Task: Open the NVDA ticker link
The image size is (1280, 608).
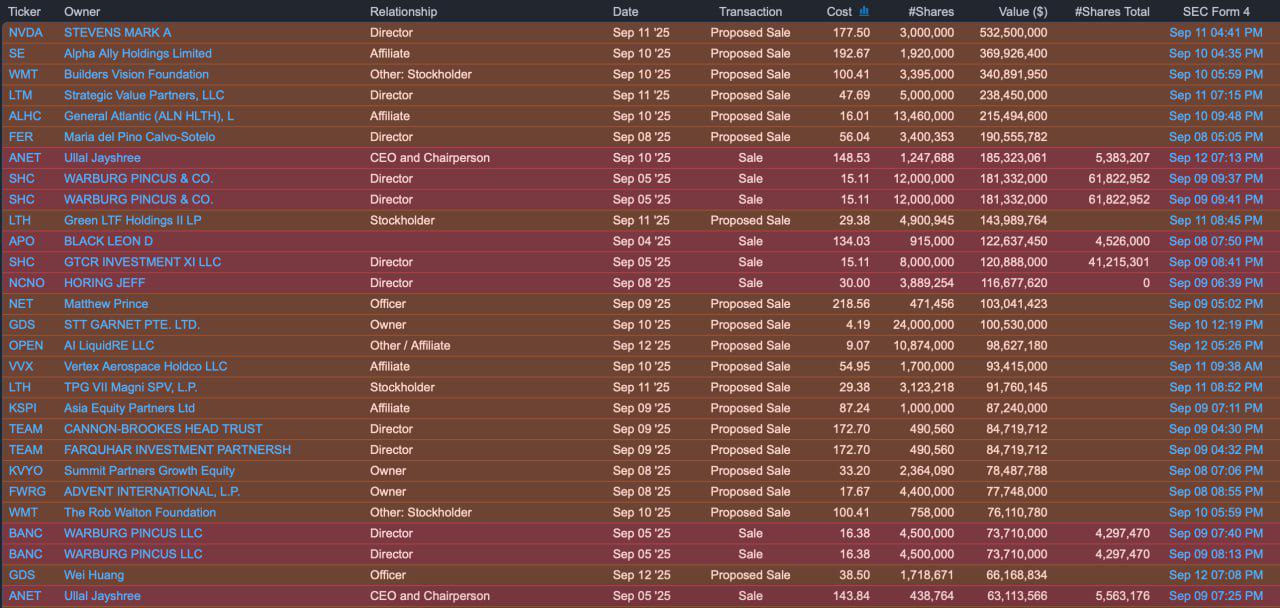Action: pyautogui.click(x=25, y=33)
